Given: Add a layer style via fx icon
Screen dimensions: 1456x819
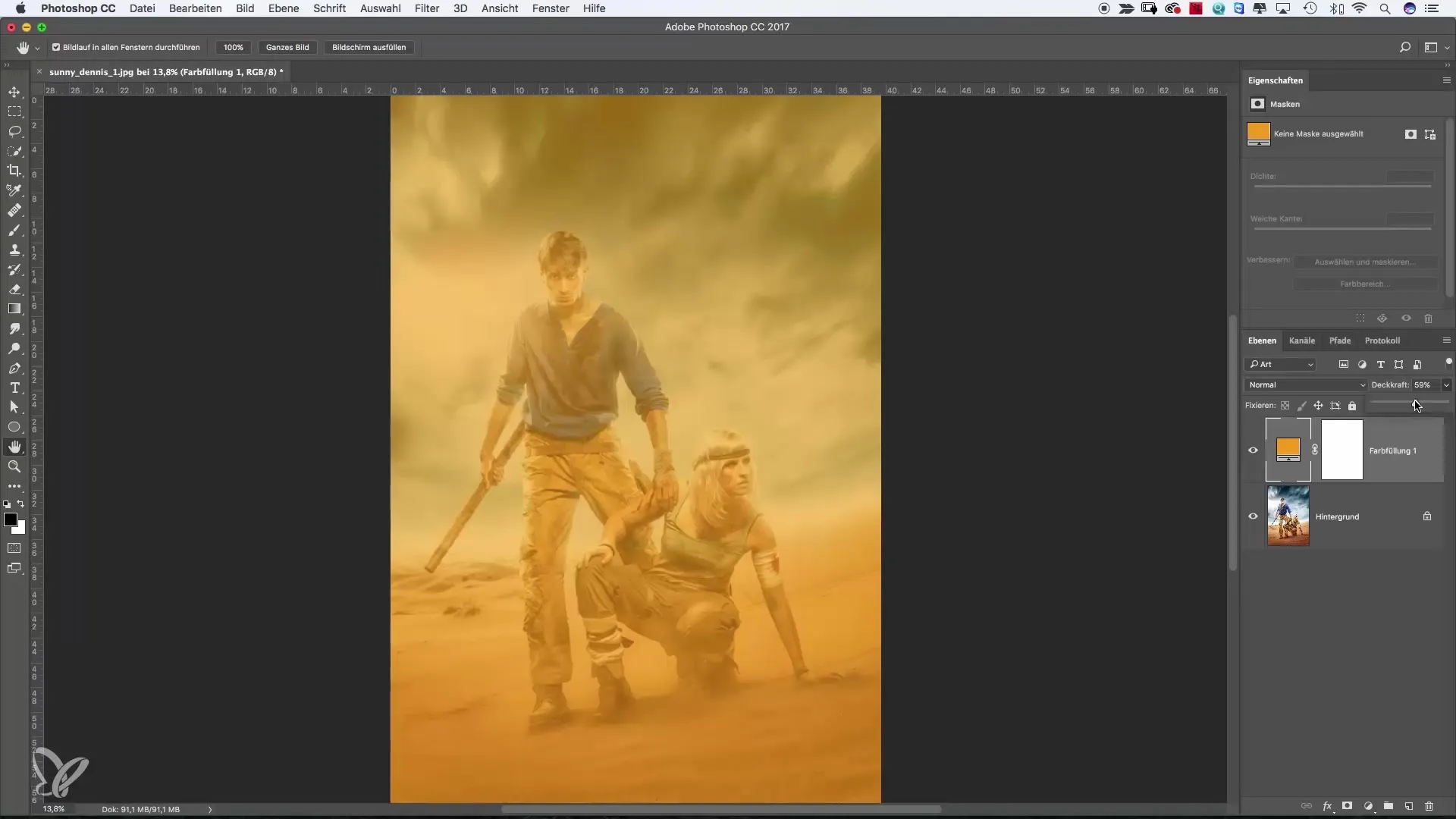Looking at the screenshot, I should (1328, 806).
